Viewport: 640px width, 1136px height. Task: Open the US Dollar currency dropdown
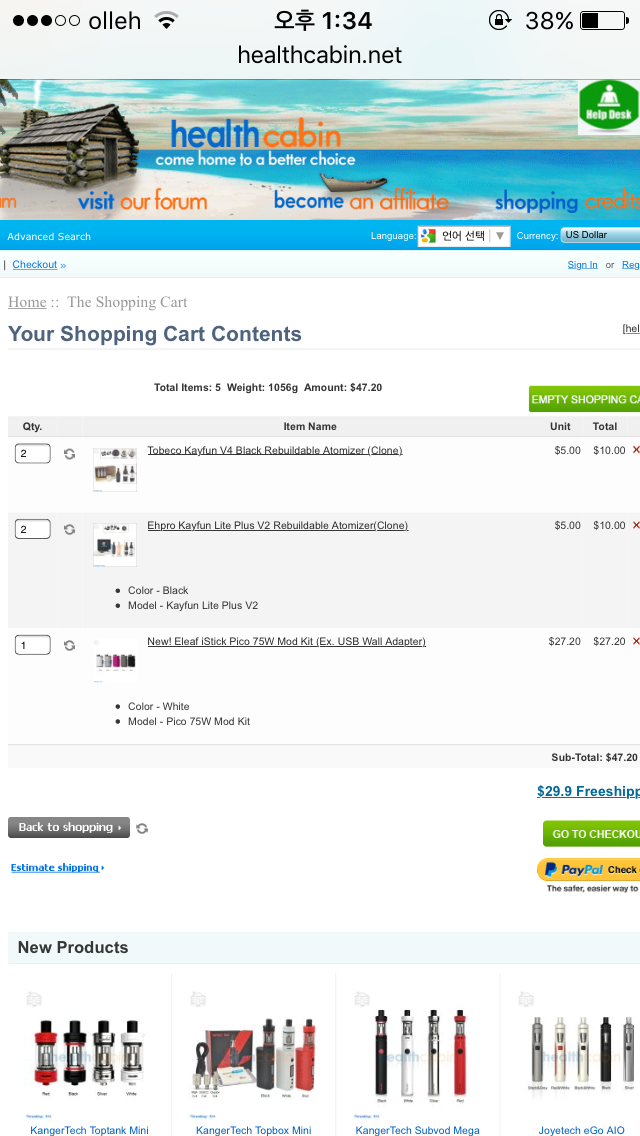pos(599,235)
